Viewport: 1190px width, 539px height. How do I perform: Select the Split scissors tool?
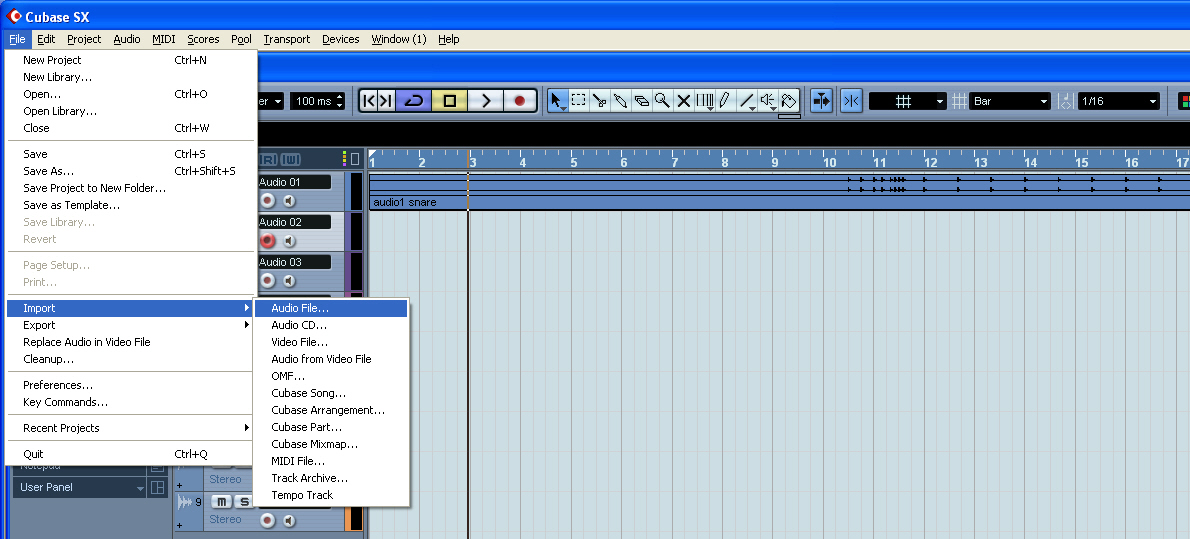tap(600, 101)
